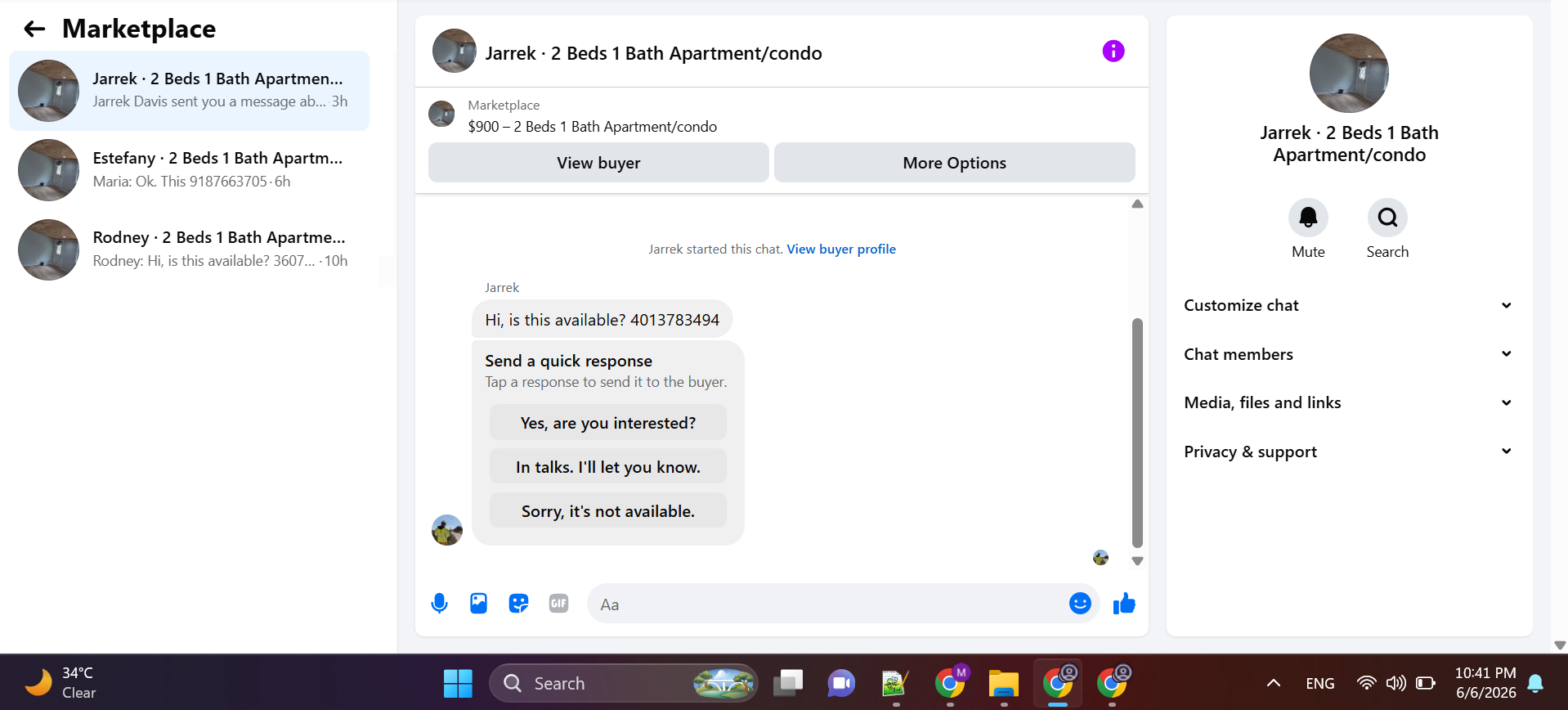The image size is (1568, 710).
Task: Search in conversation with magnifier icon
Action: pos(1387,218)
